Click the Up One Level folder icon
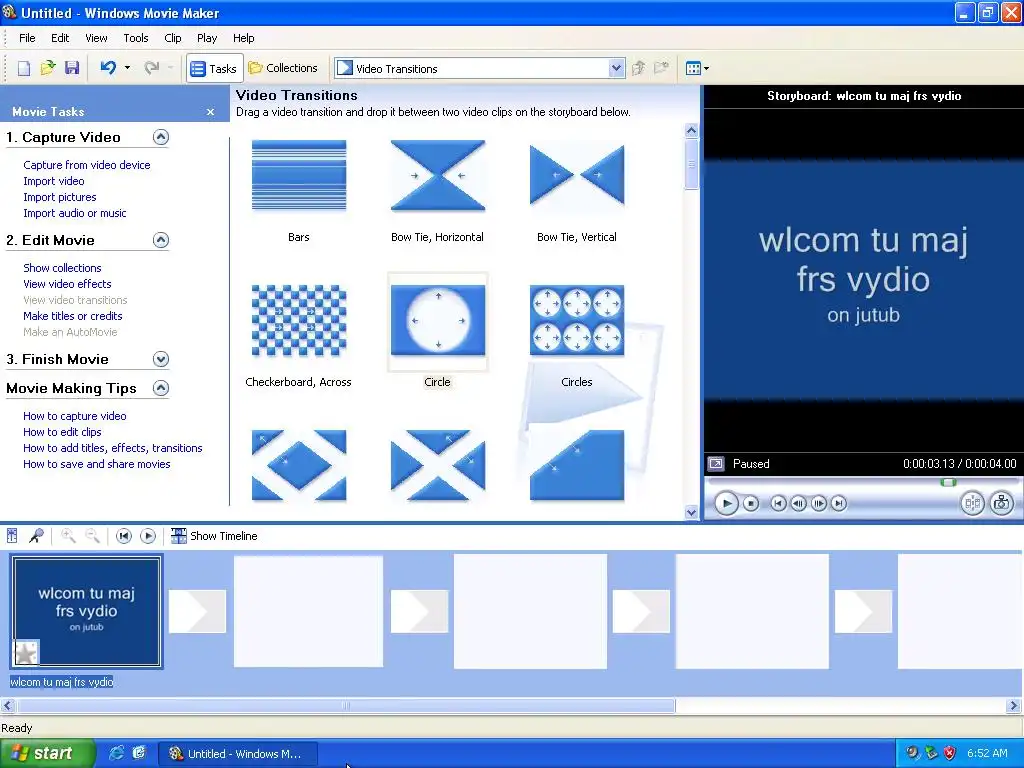The image size is (1024, 768). click(639, 68)
